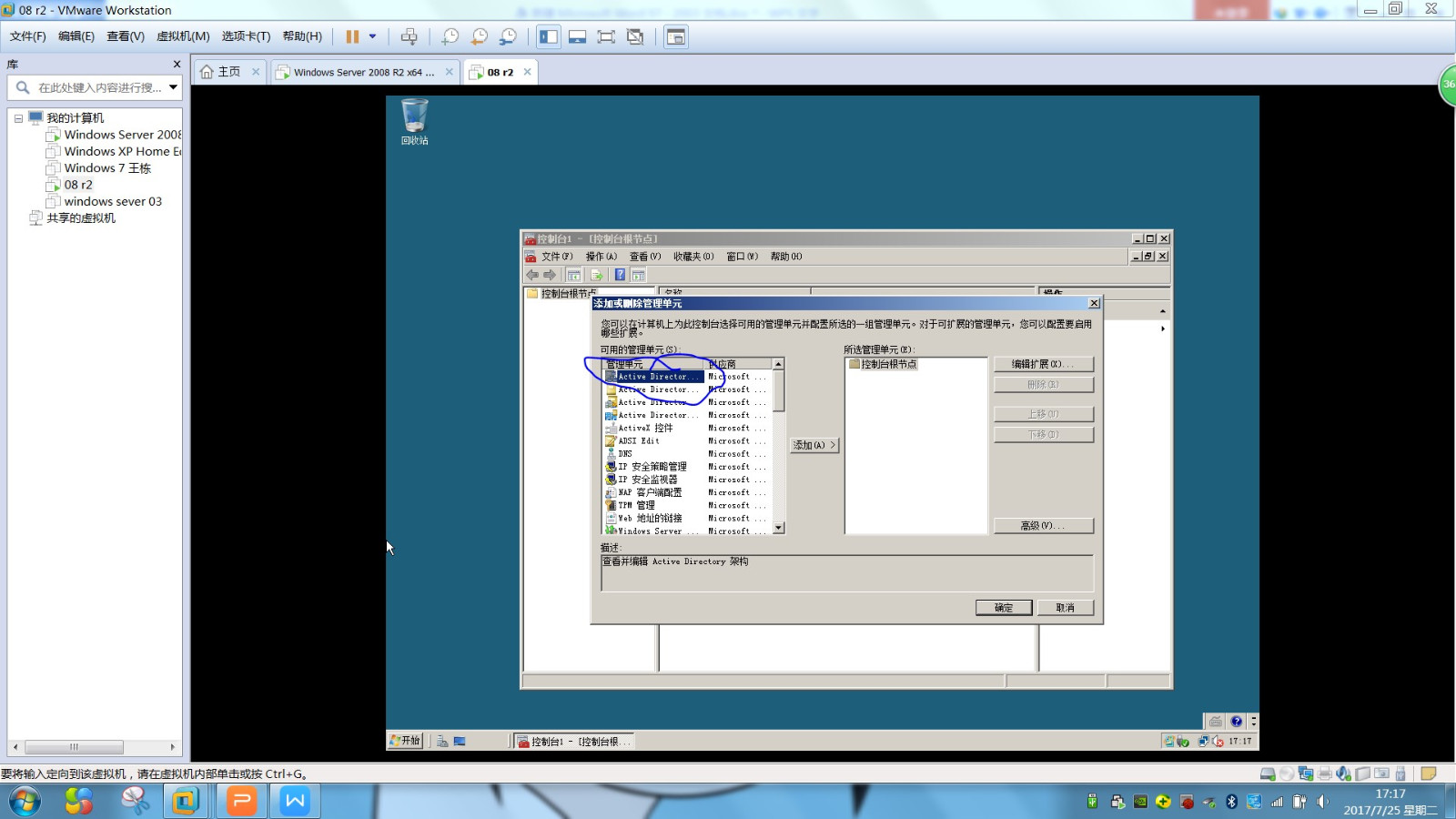Viewport: 1456px width, 819px height.
Task: Open VMware 查看(V) menu
Action: tap(126, 36)
